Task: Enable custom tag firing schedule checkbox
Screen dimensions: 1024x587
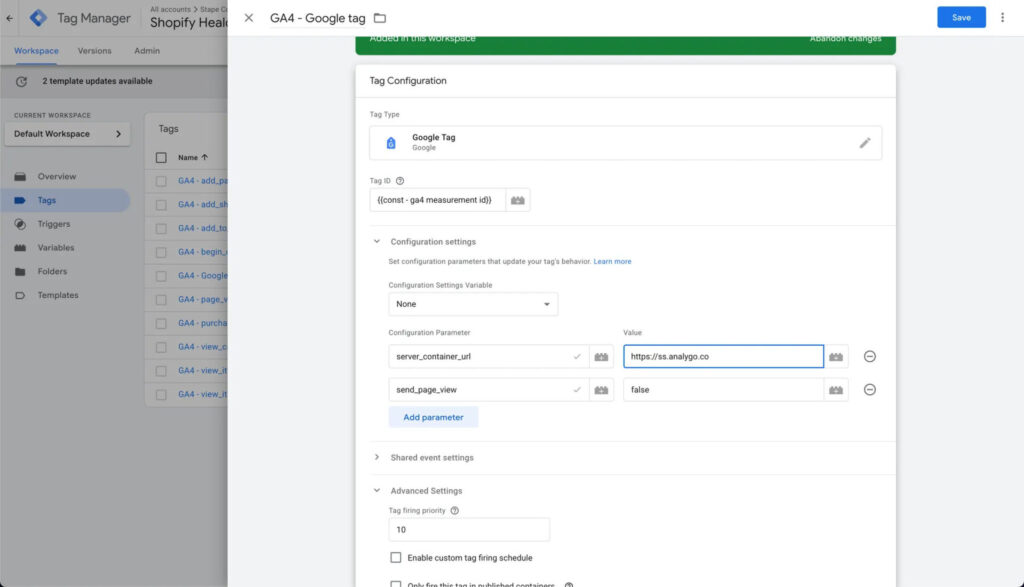Action: tap(396, 557)
